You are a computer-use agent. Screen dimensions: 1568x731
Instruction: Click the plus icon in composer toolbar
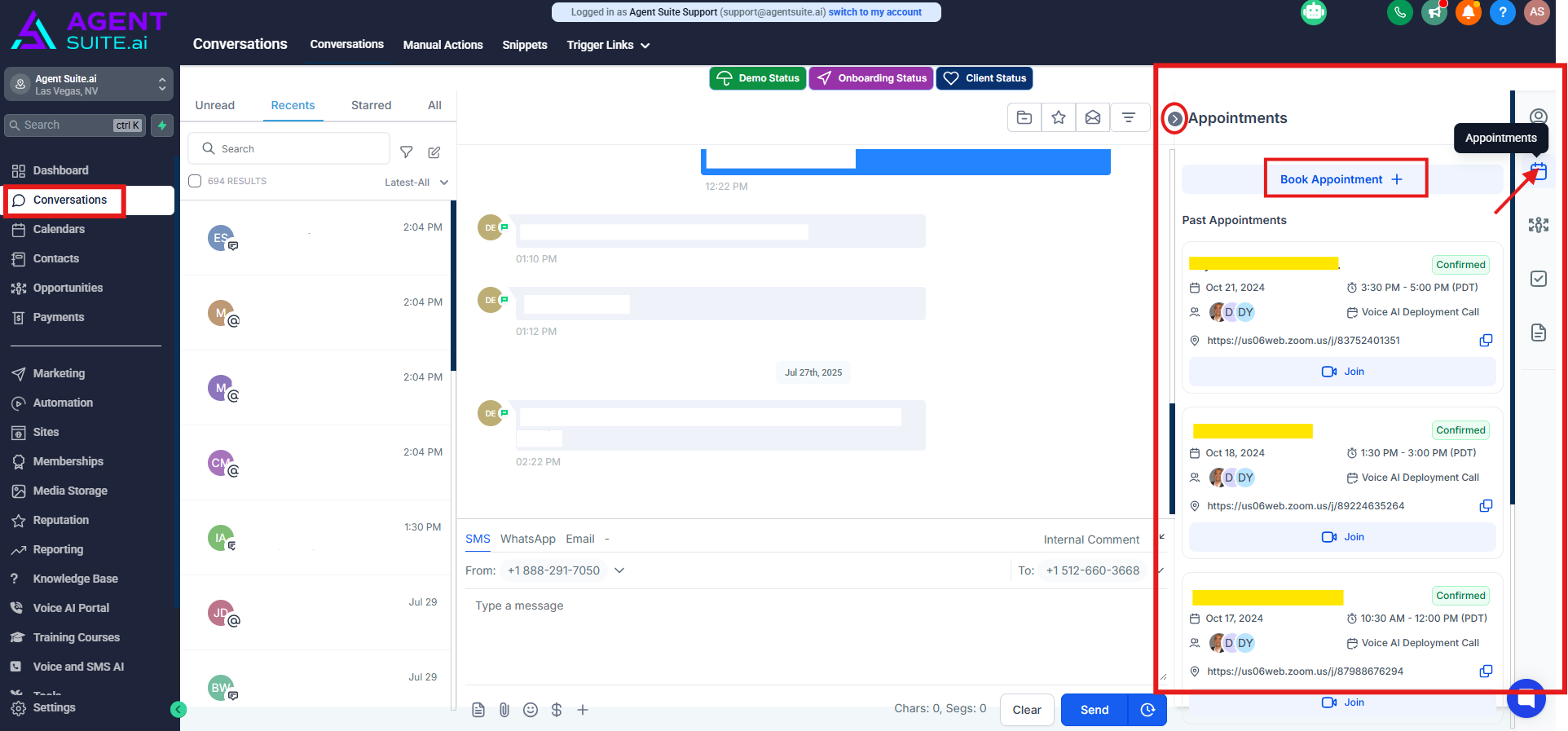coord(583,710)
